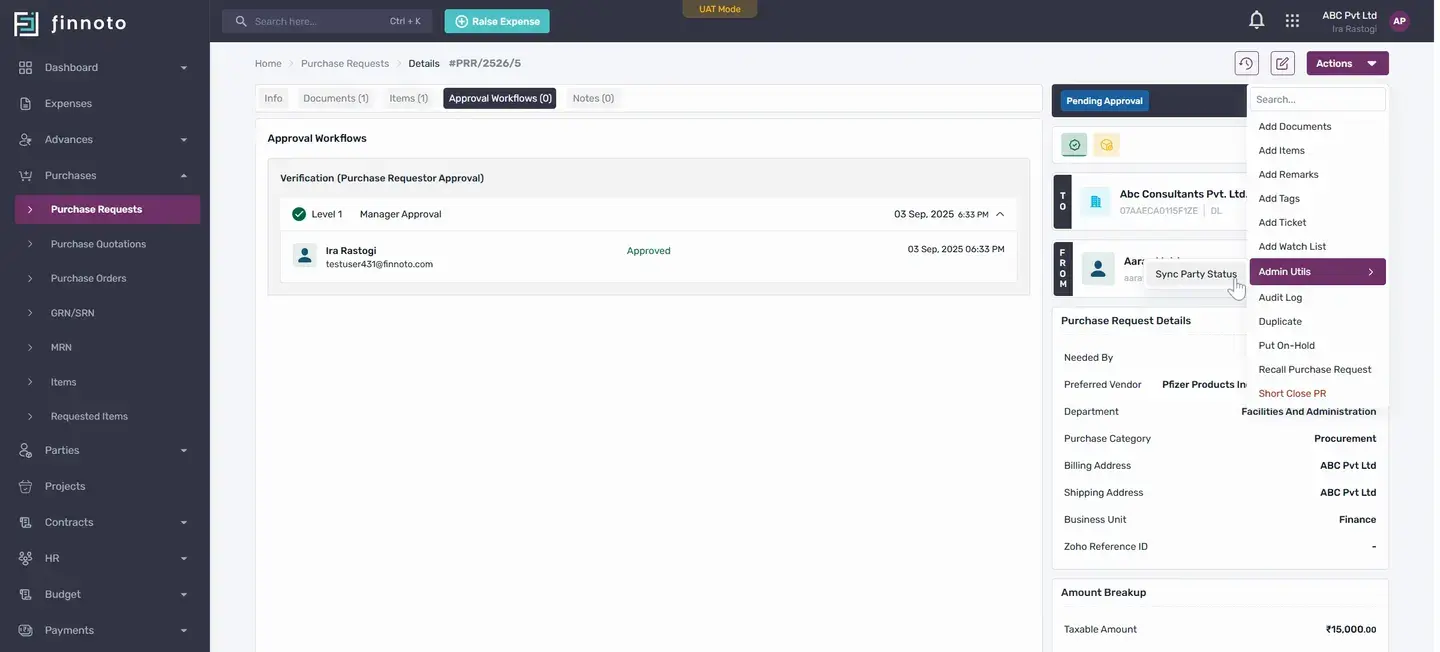Collapse the Level 1 approval chevron
This screenshot has height=652, width=1440.
point(1000,214)
